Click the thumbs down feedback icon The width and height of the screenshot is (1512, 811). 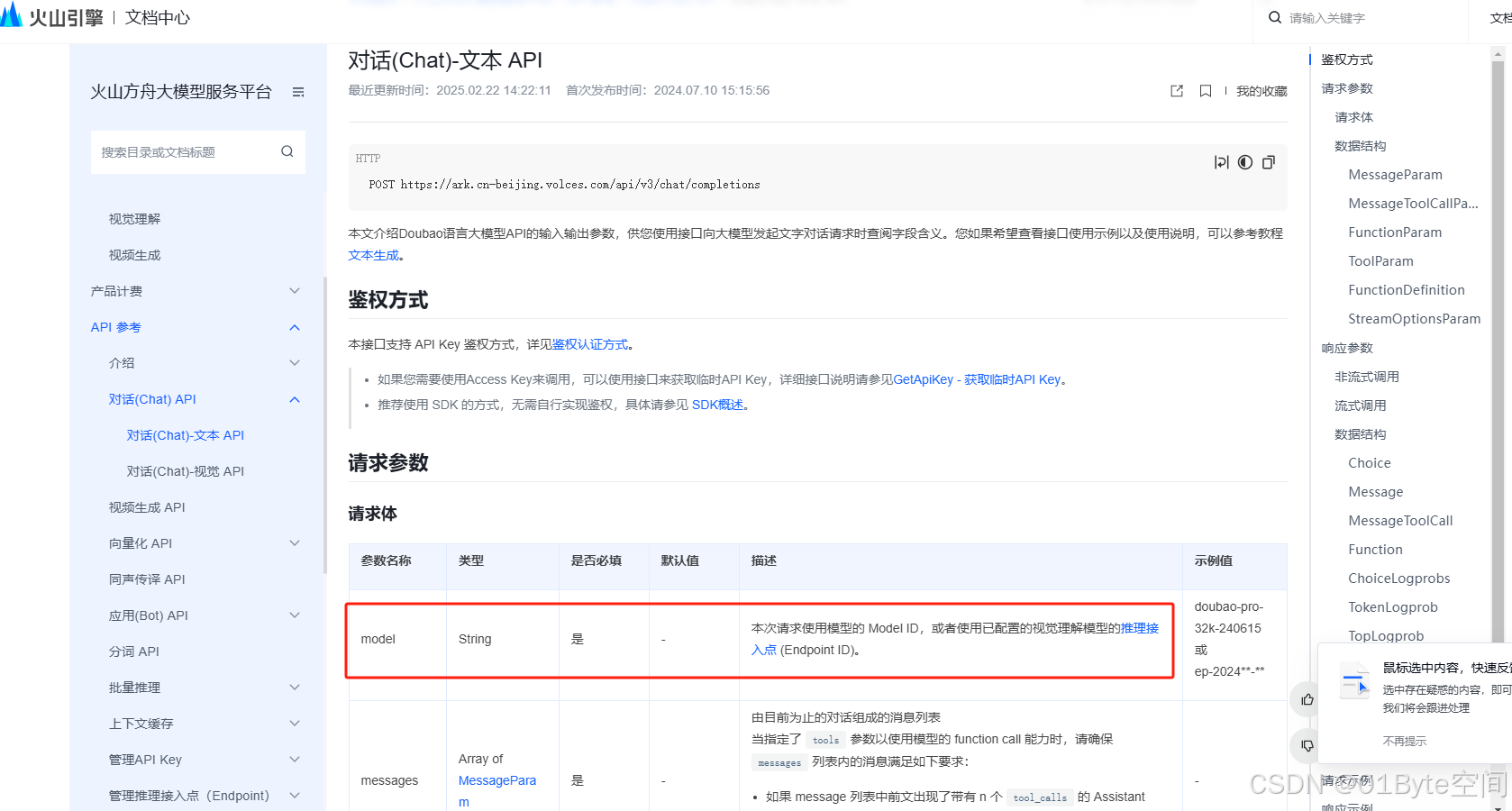click(1307, 746)
